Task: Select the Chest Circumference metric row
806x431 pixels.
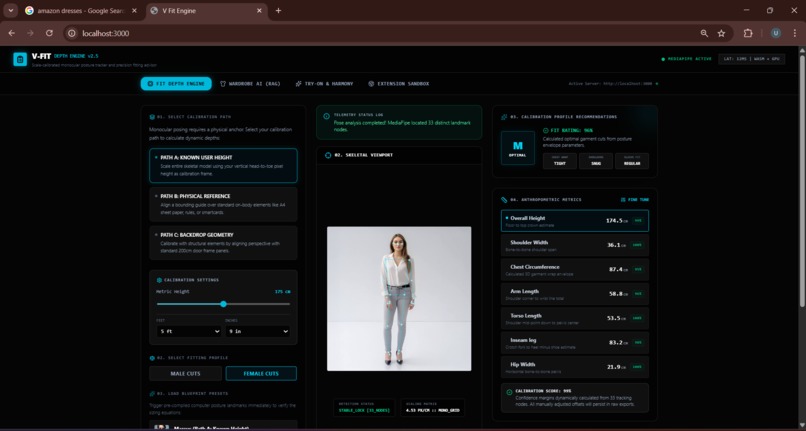Action: tap(575, 270)
